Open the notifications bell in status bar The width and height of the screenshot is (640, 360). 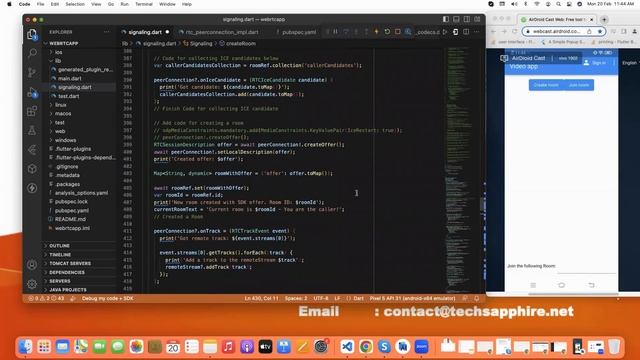click(x=476, y=298)
